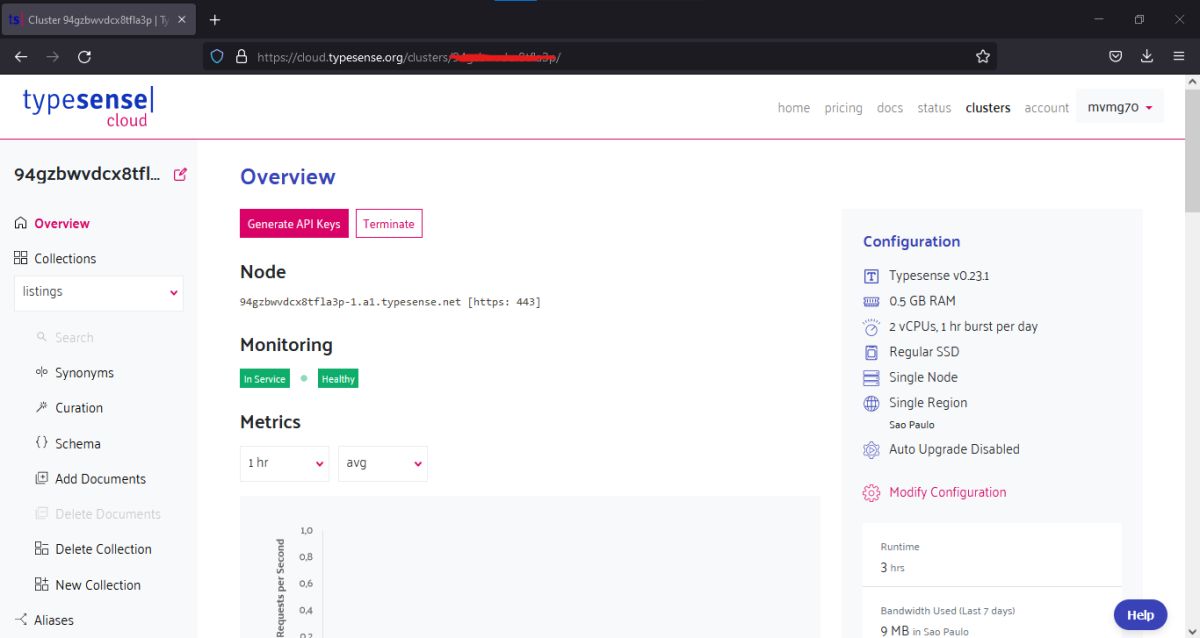
Task: Click the site security lock icon
Action: [240, 57]
